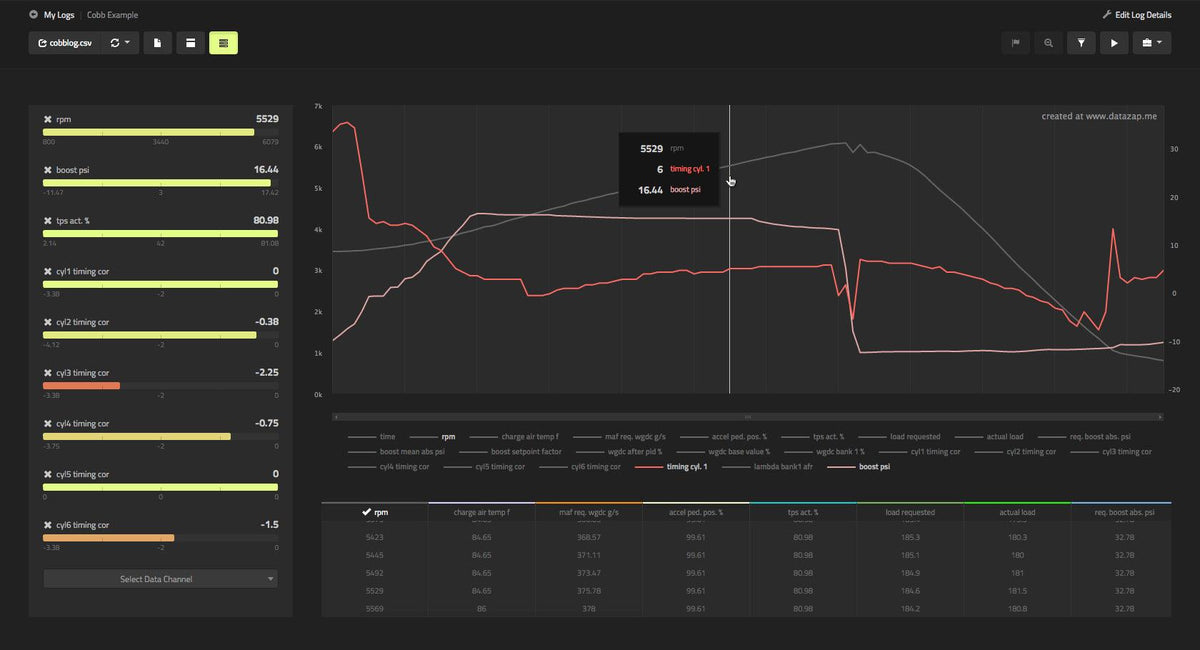Click the back arrow beside My Logs

[34, 15]
